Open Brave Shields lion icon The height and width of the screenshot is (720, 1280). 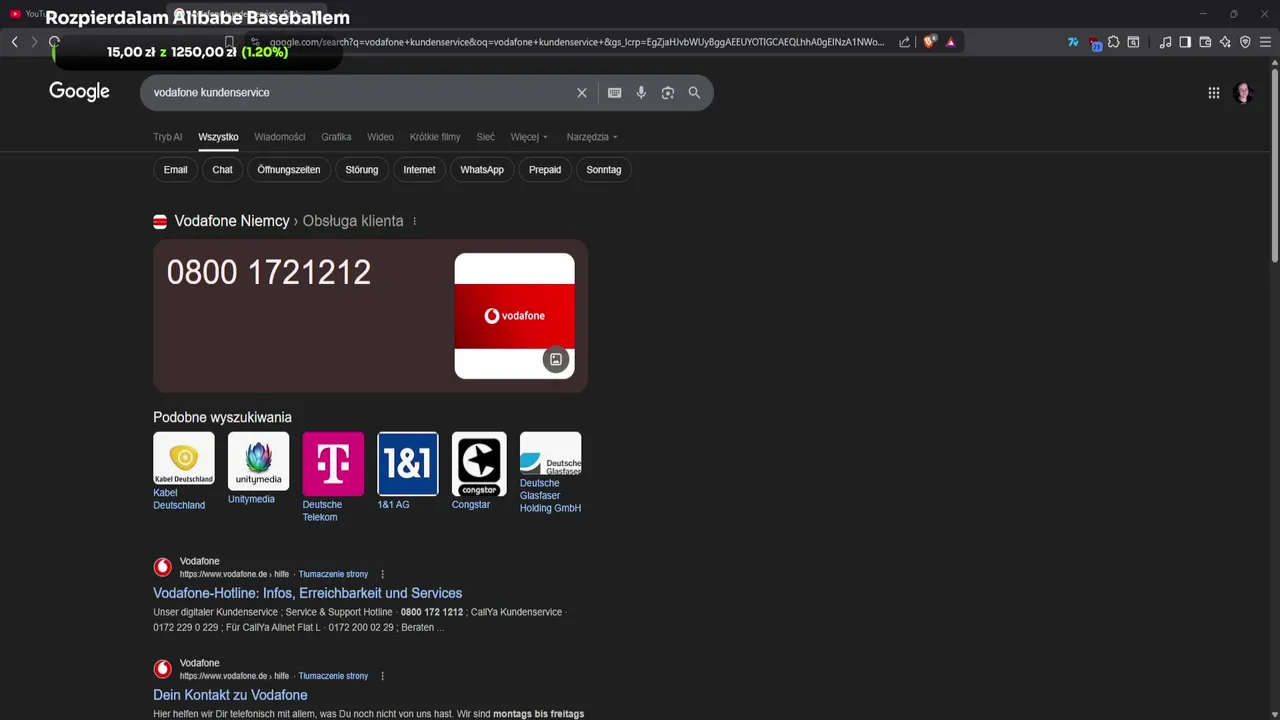[929, 42]
